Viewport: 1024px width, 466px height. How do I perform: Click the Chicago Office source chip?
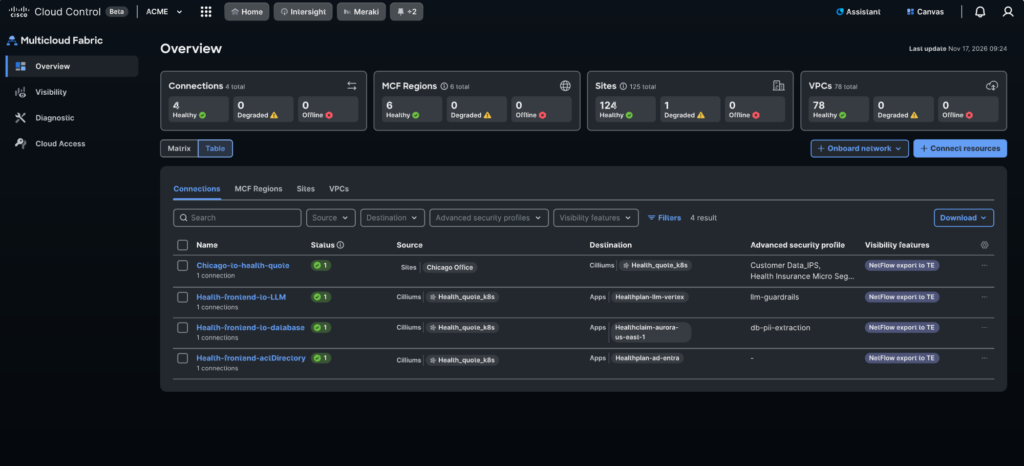tap(449, 268)
